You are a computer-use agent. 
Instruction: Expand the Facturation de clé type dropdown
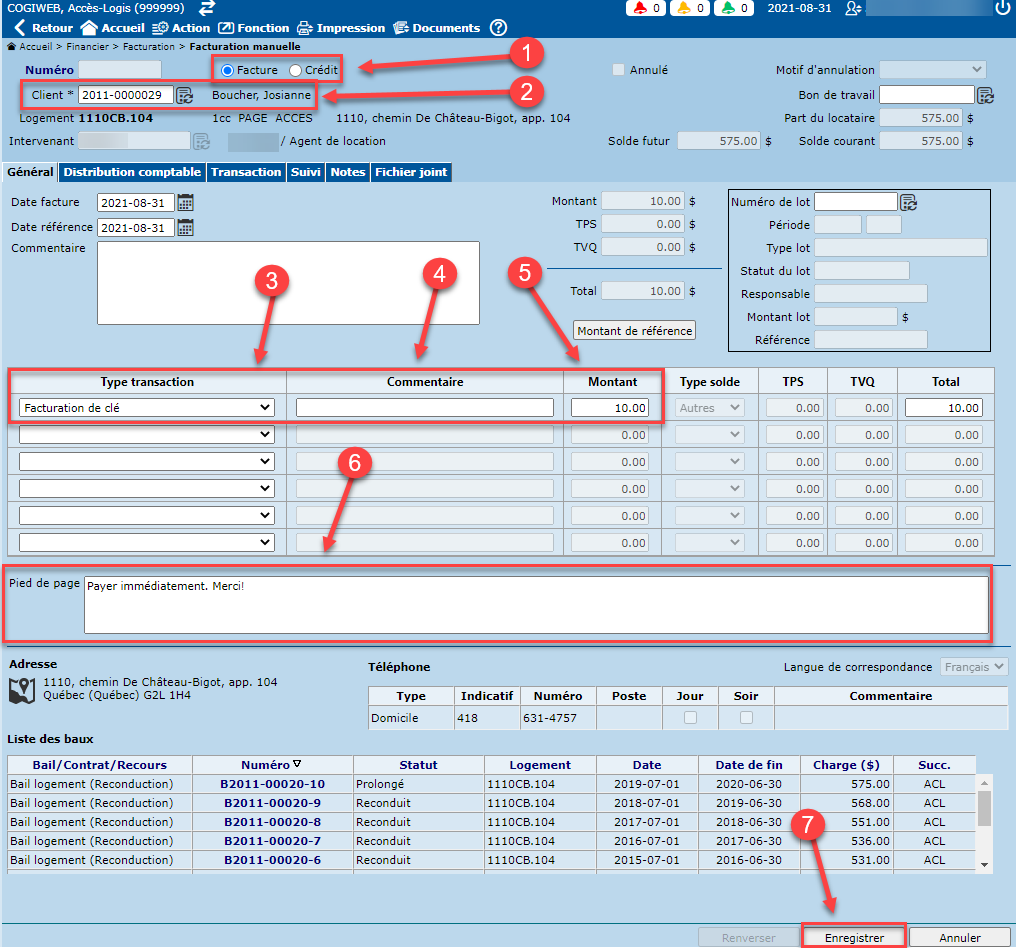[146, 408]
